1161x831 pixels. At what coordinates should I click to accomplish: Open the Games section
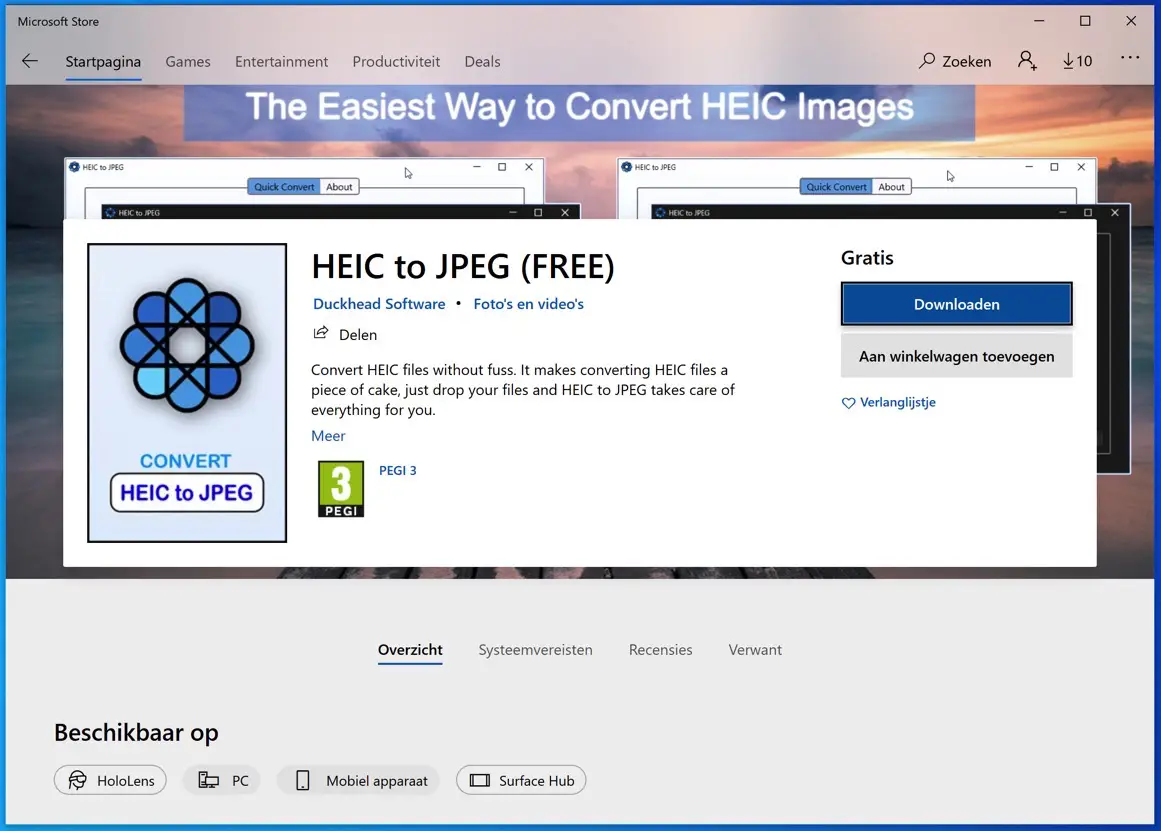(x=187, y=61)
